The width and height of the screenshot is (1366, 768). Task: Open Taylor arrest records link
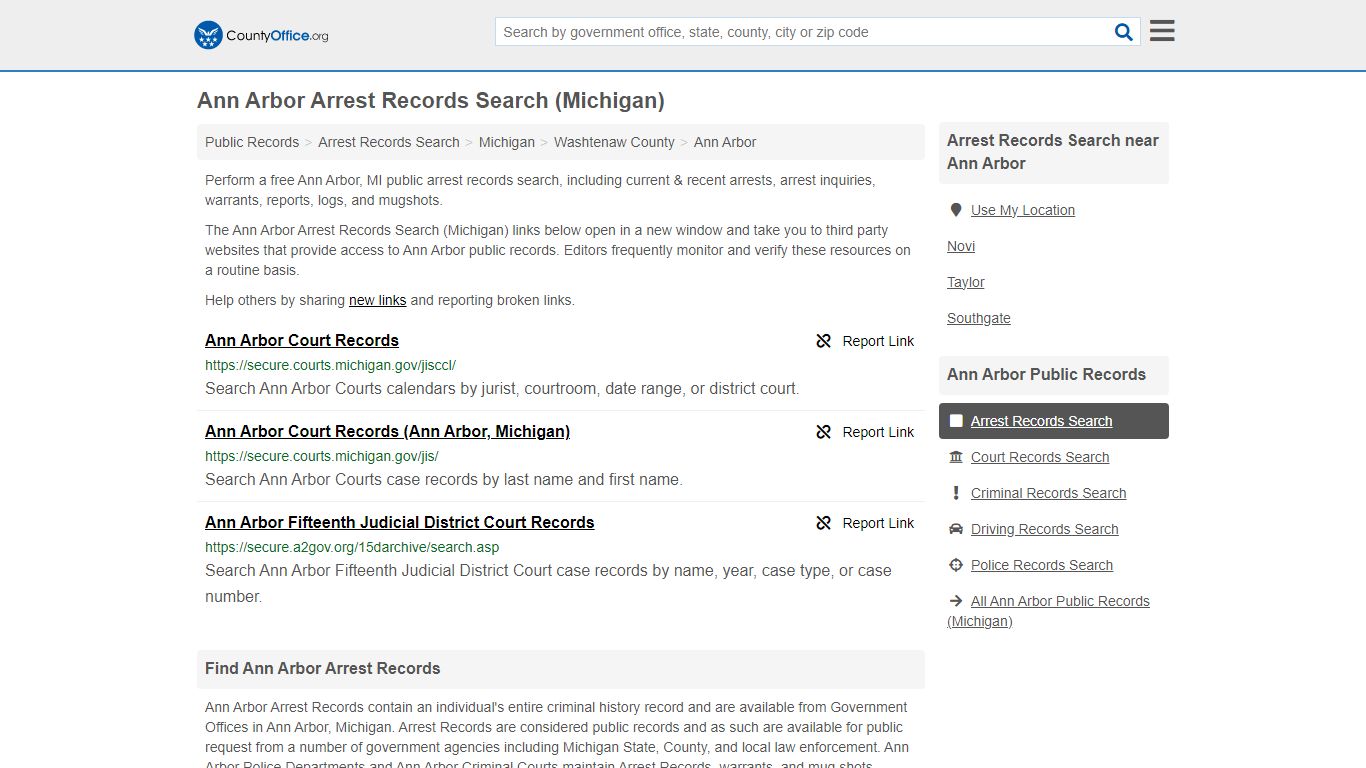coord(966,282)
